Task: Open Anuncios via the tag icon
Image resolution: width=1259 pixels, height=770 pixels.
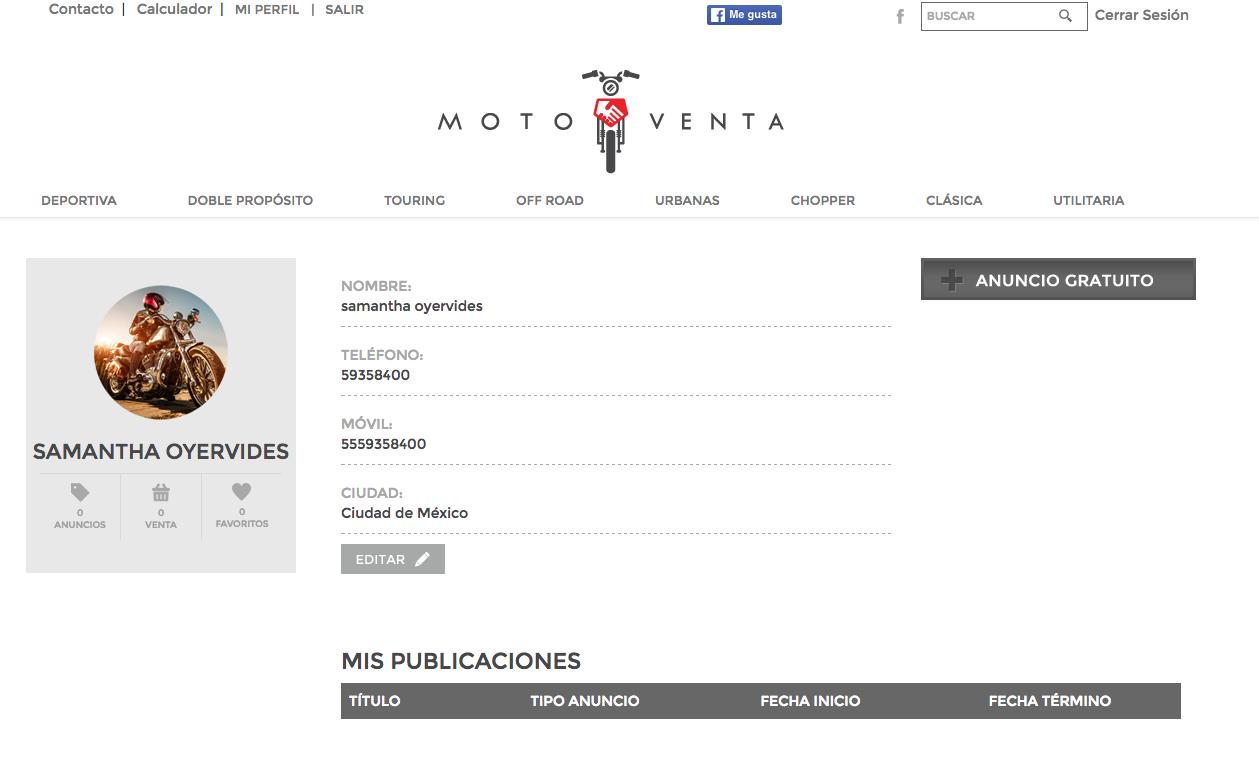Action: [x=80, y=492]
